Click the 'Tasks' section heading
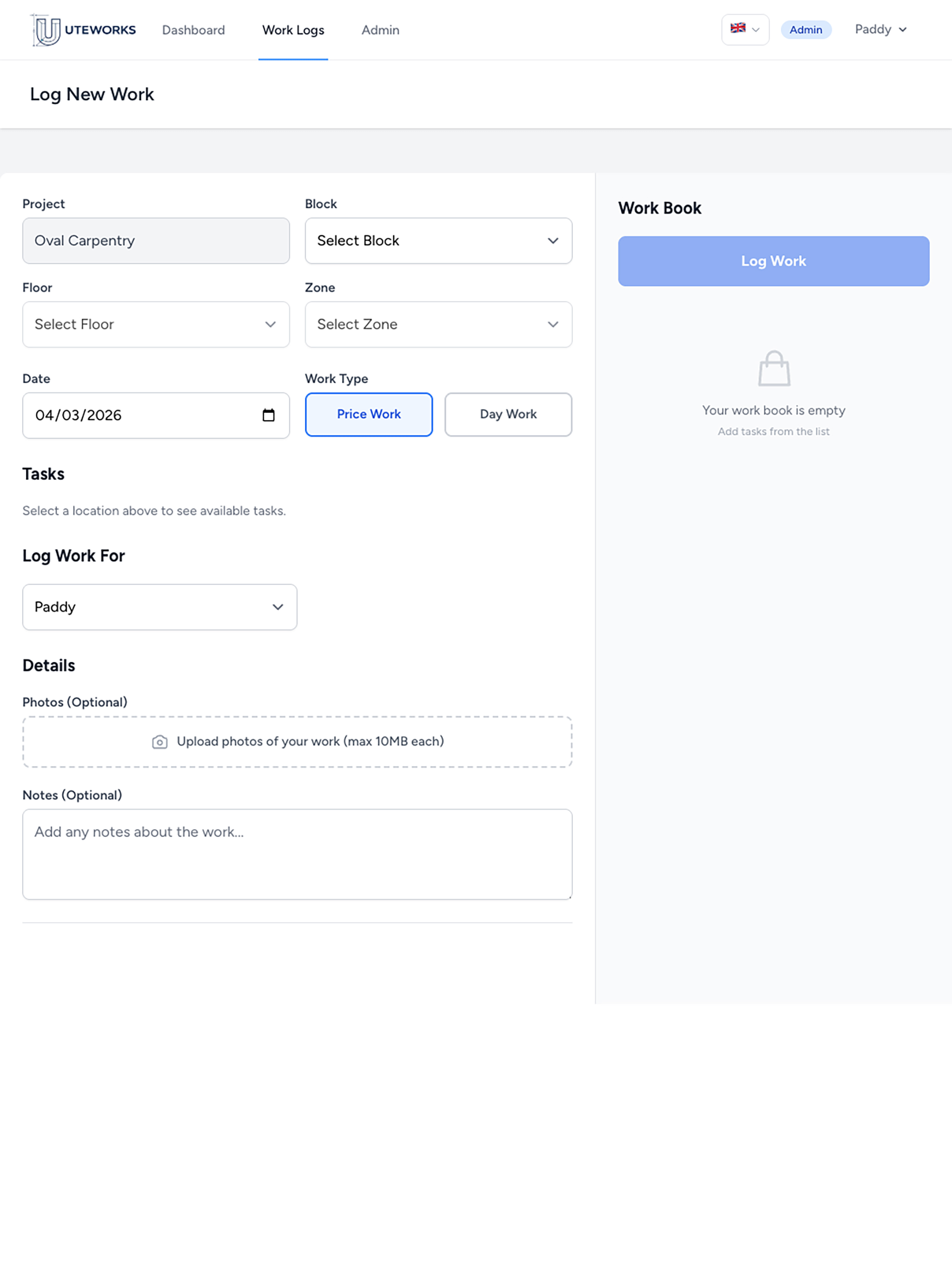Image resolution: width=952 pixels, height=1270 pixels. (x=44, y=474)
